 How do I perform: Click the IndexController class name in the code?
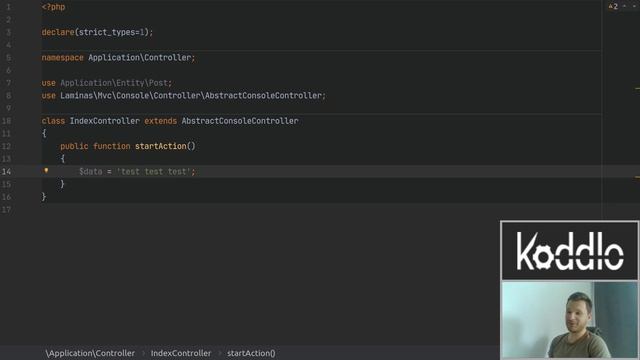pos(104,121)
